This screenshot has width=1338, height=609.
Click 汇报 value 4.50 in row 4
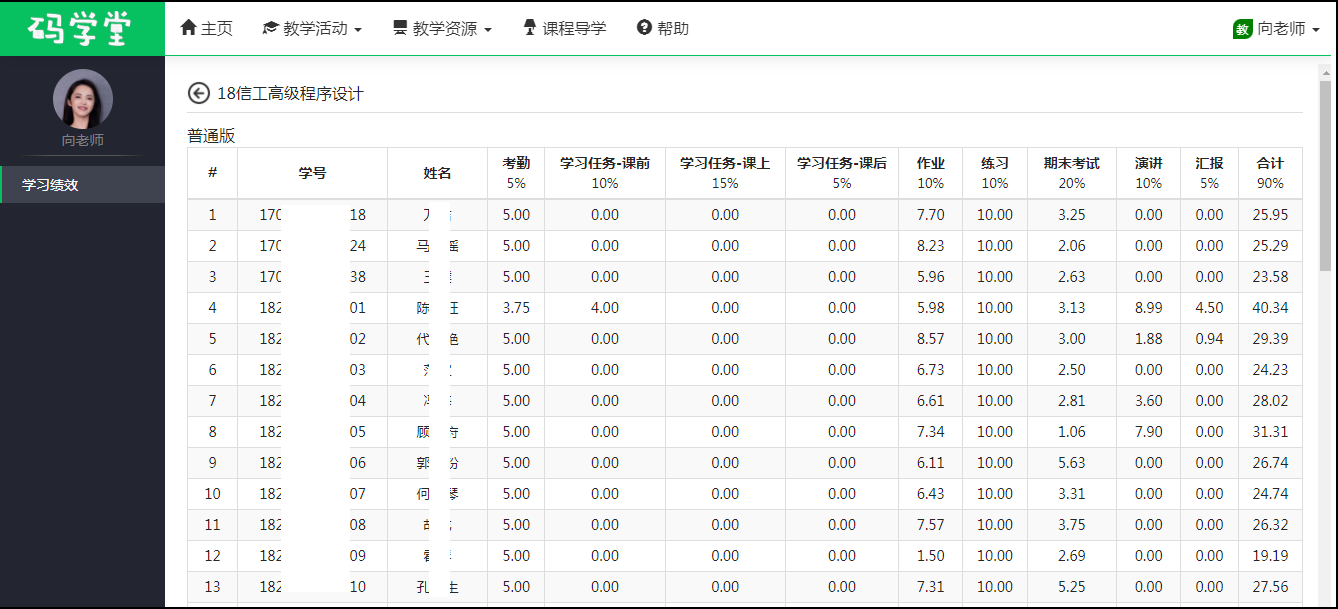click(1209, 308)
